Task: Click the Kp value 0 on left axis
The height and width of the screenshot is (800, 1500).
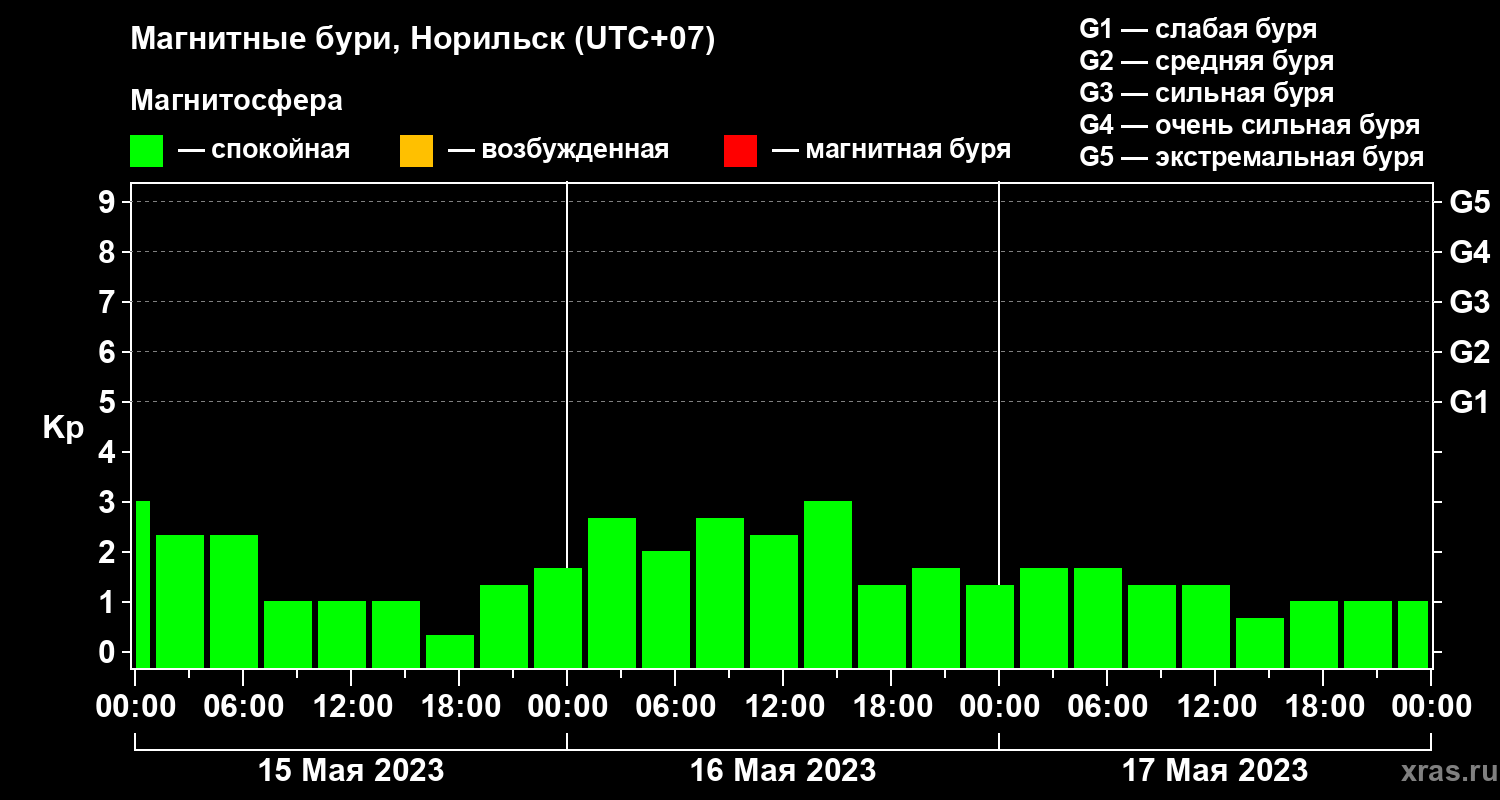Action: click(109, 652)
